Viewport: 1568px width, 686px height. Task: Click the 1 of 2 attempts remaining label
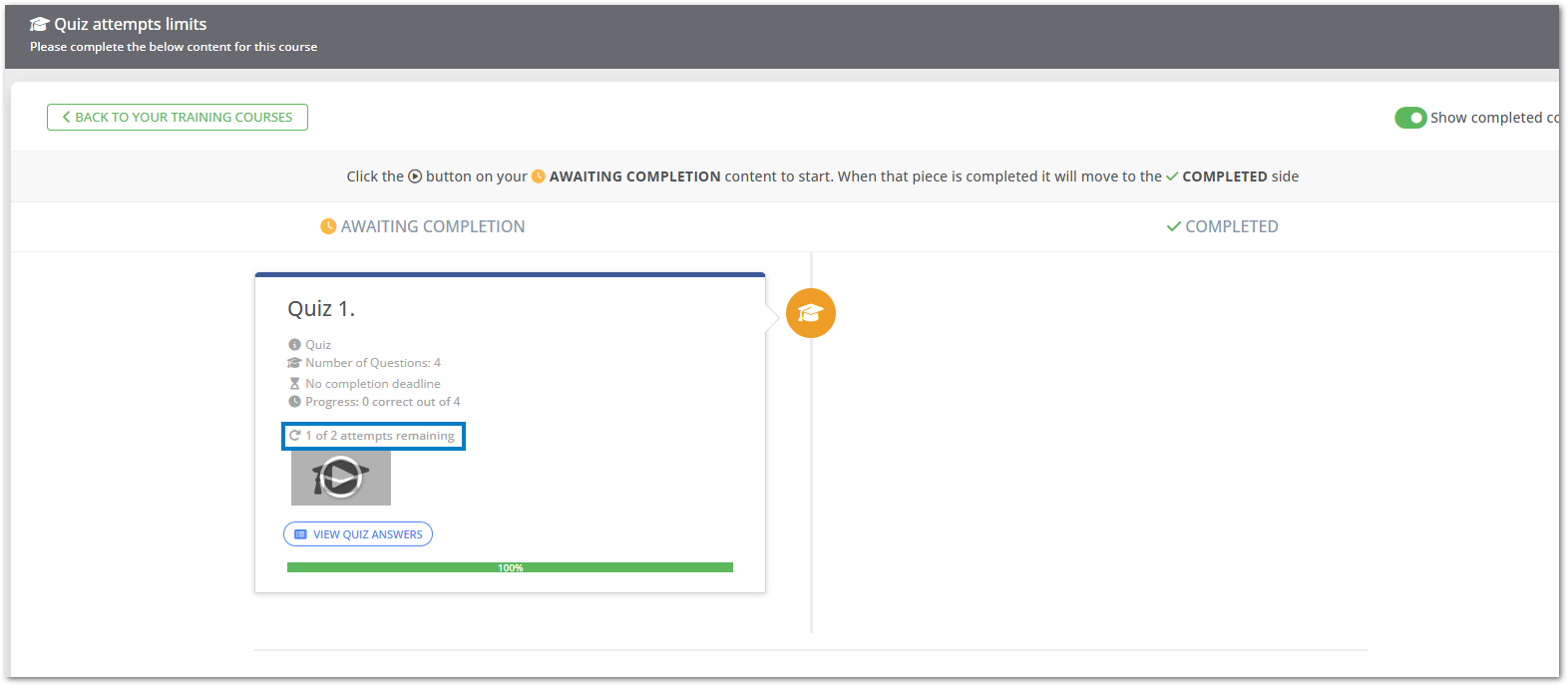[x=380, y=436]
